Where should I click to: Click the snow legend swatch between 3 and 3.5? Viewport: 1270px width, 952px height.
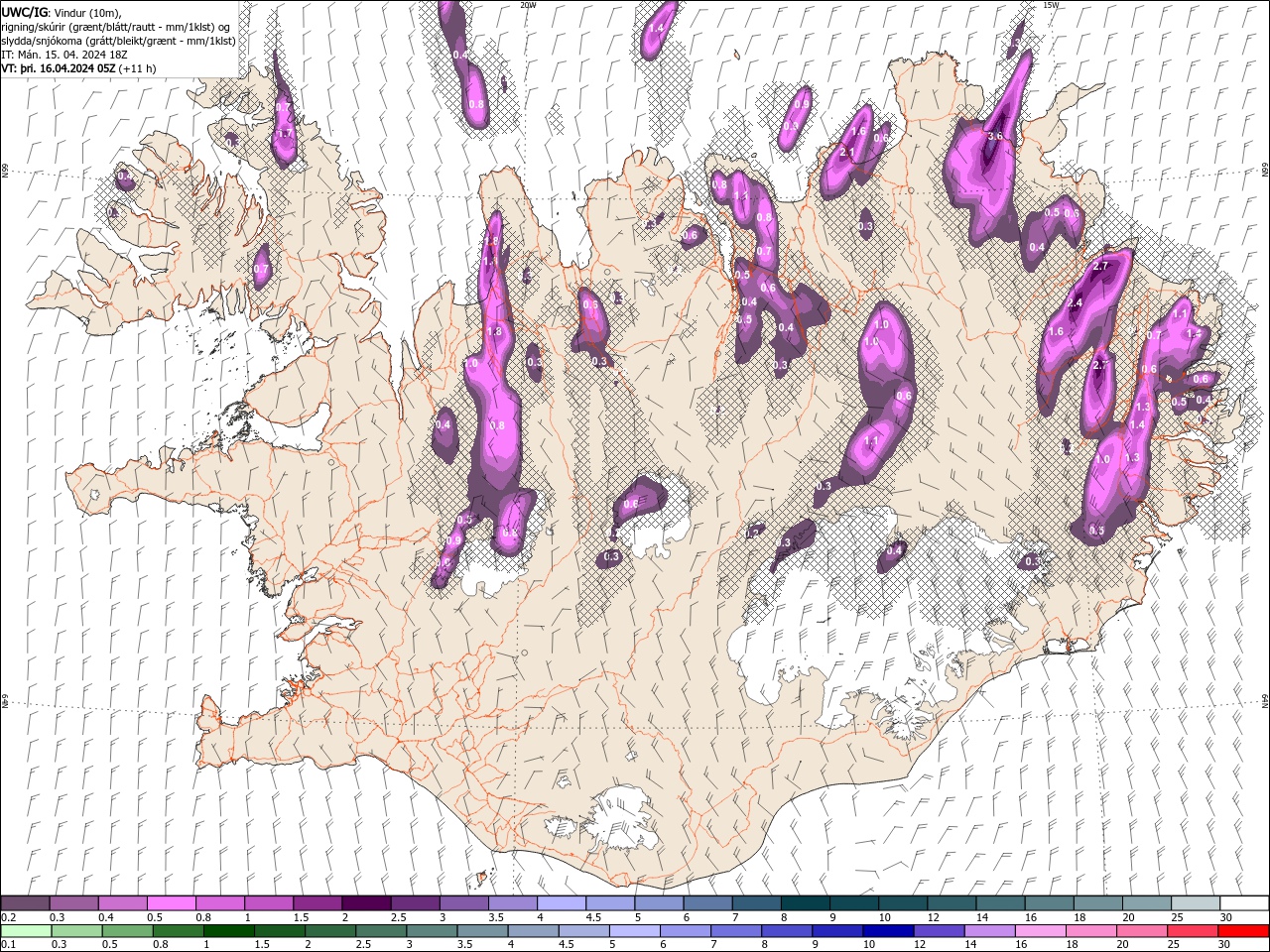464,903
